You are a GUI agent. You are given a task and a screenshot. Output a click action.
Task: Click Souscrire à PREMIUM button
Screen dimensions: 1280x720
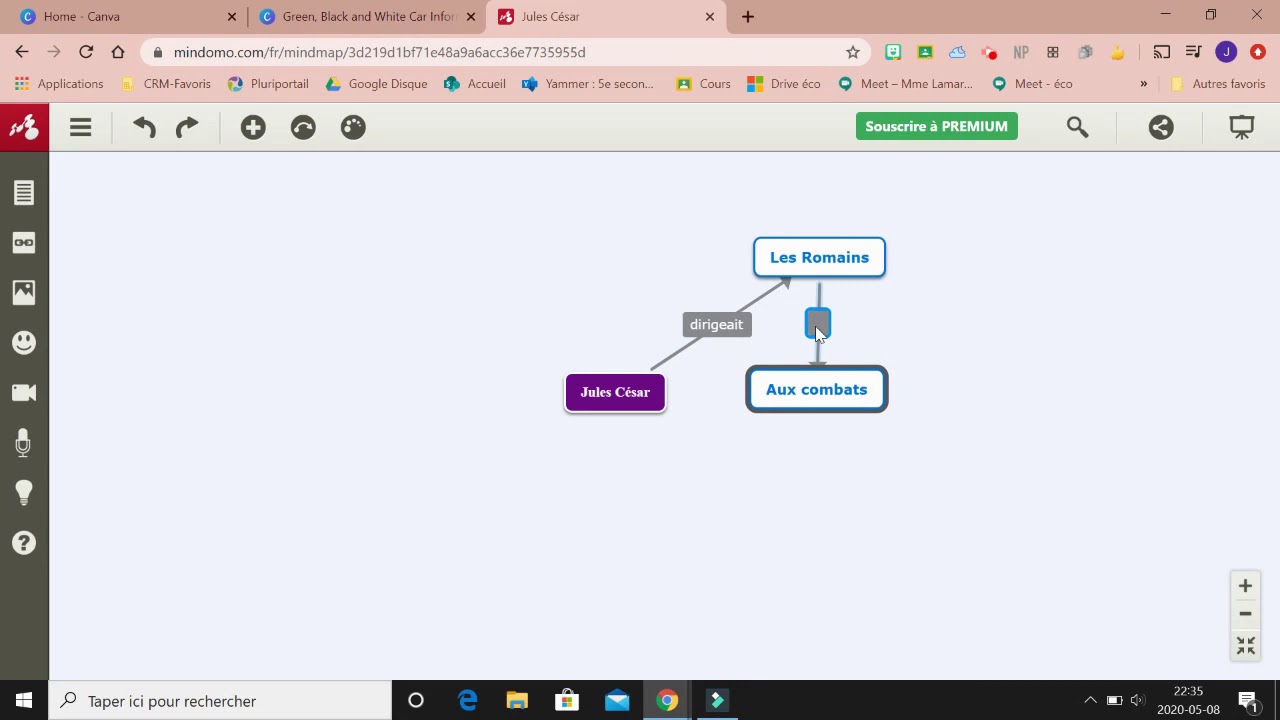pyautogui.click(x=937, y=126)
